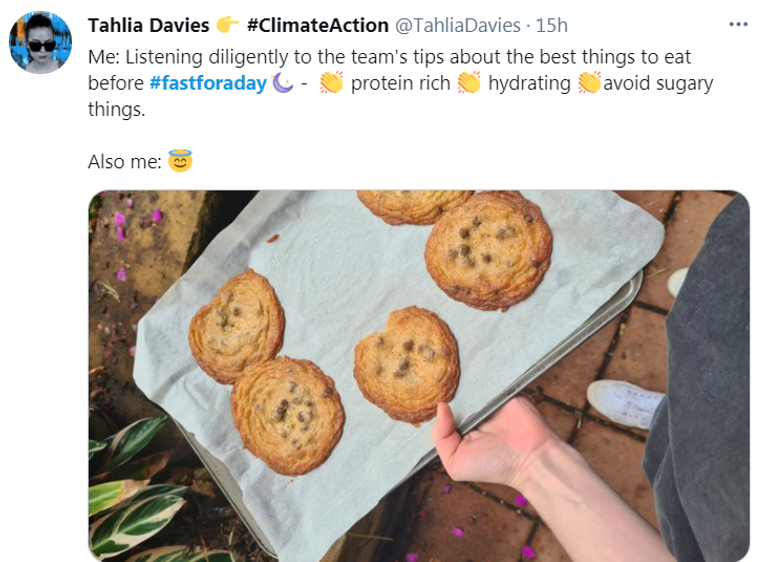Open the #ClimateAction hashtag in the name
Image resolution: width=768 pixels, height=562 pixels.
317,25
